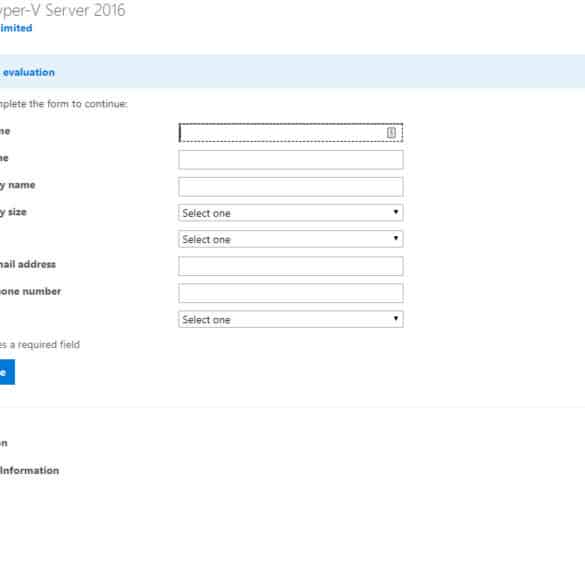Click the blue 'imited' link under title

pyautogui.click(x=16, y=28)
